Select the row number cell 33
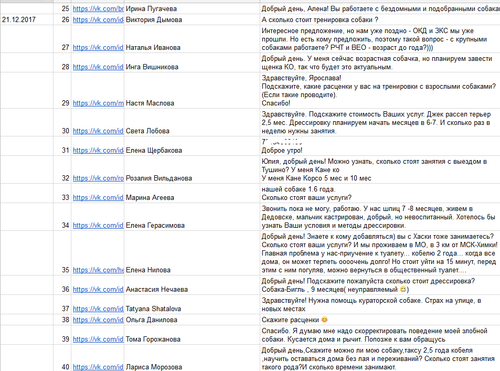The height and width of the screenshot is (371, 500). [x=62, y=193]
